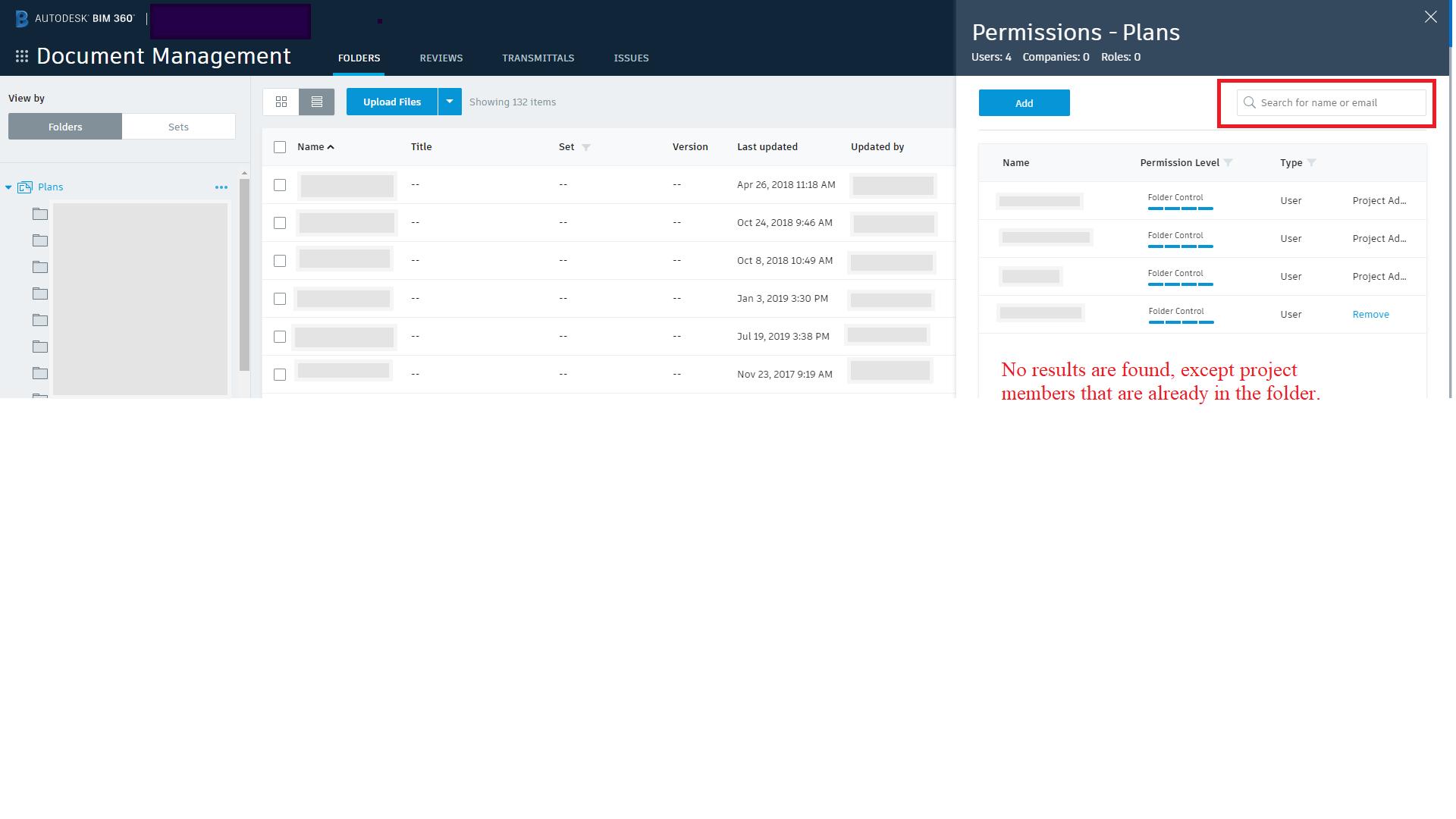Select the fifth subfolder icon under Plans
1456x819 pixels.
[40, 321]
